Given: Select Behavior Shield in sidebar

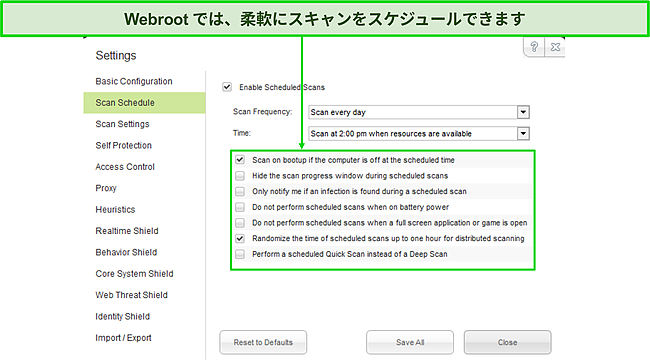Looking at the screenshot, I should [126, 252].
